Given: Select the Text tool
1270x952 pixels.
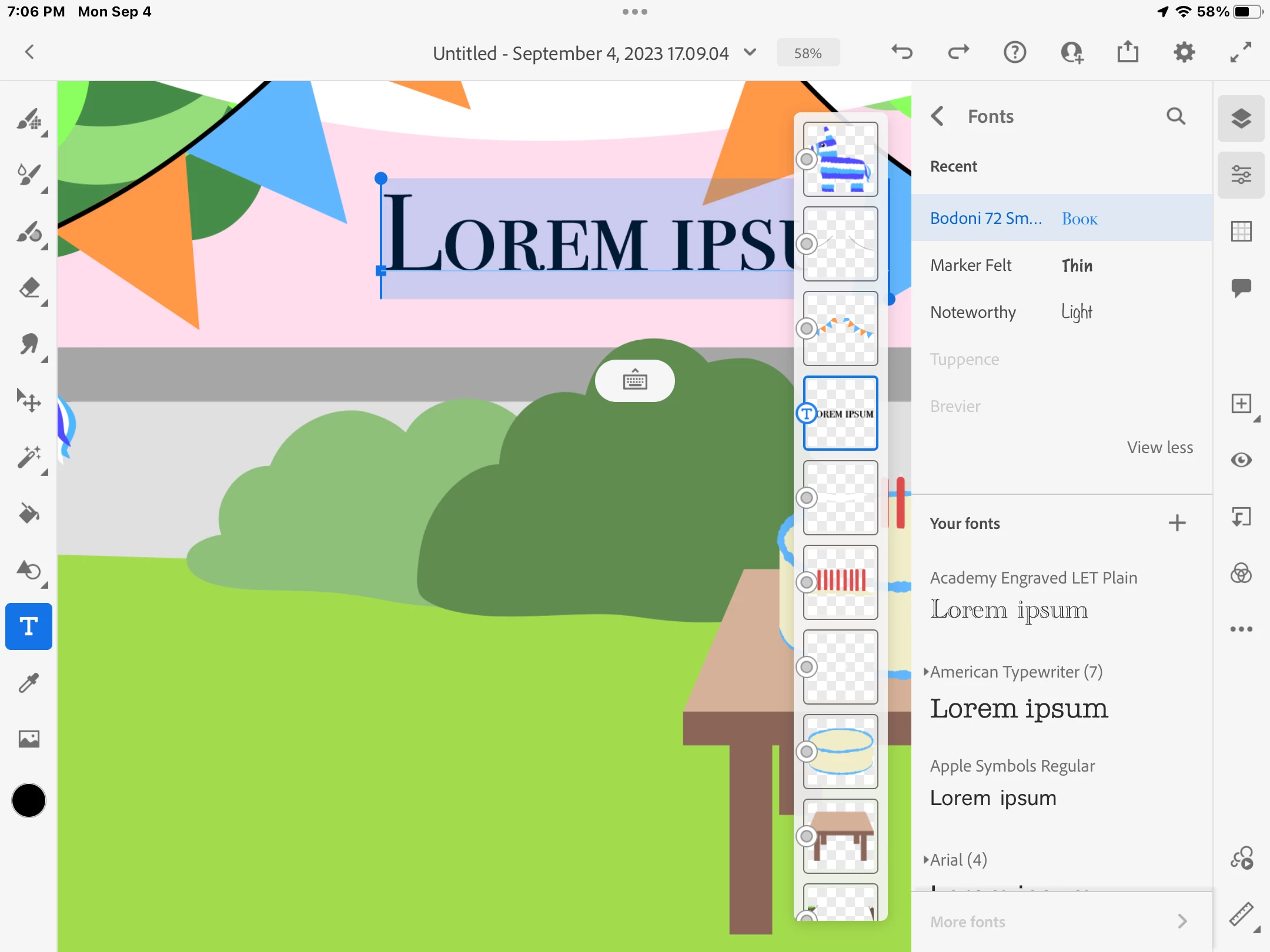Looking at the screenshot, I should coord(29,626).
